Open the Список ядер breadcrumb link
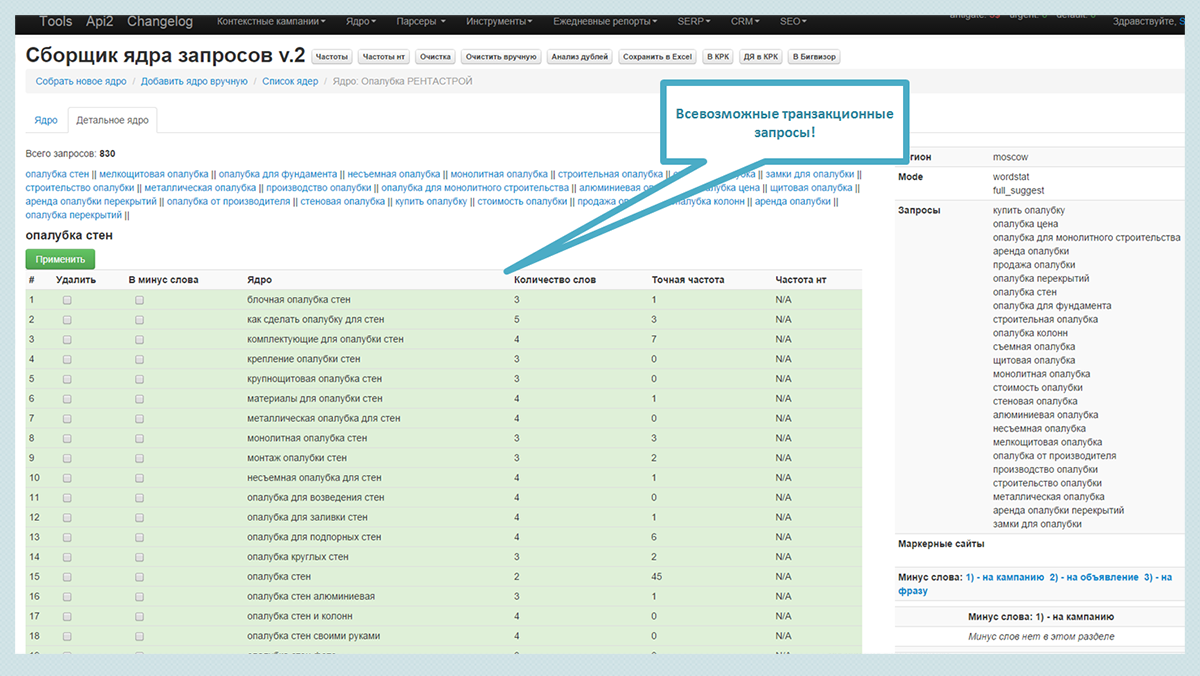 pyautogui.click(x=290, y=81)
